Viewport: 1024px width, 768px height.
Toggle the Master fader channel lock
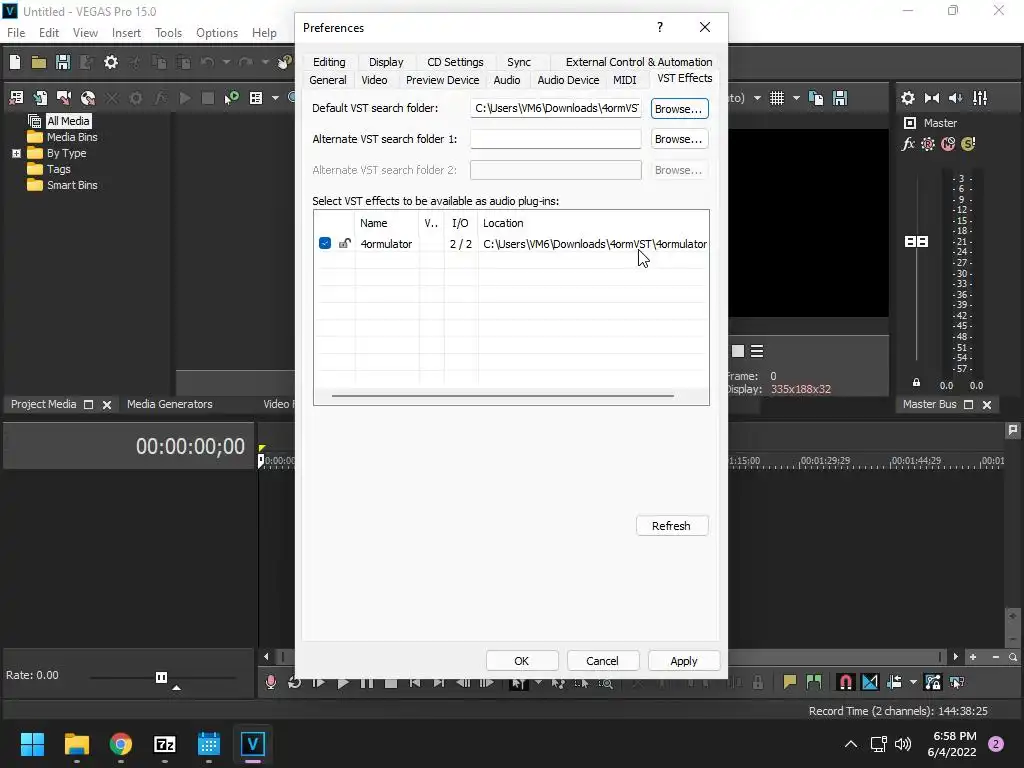(x=916, y=383)
